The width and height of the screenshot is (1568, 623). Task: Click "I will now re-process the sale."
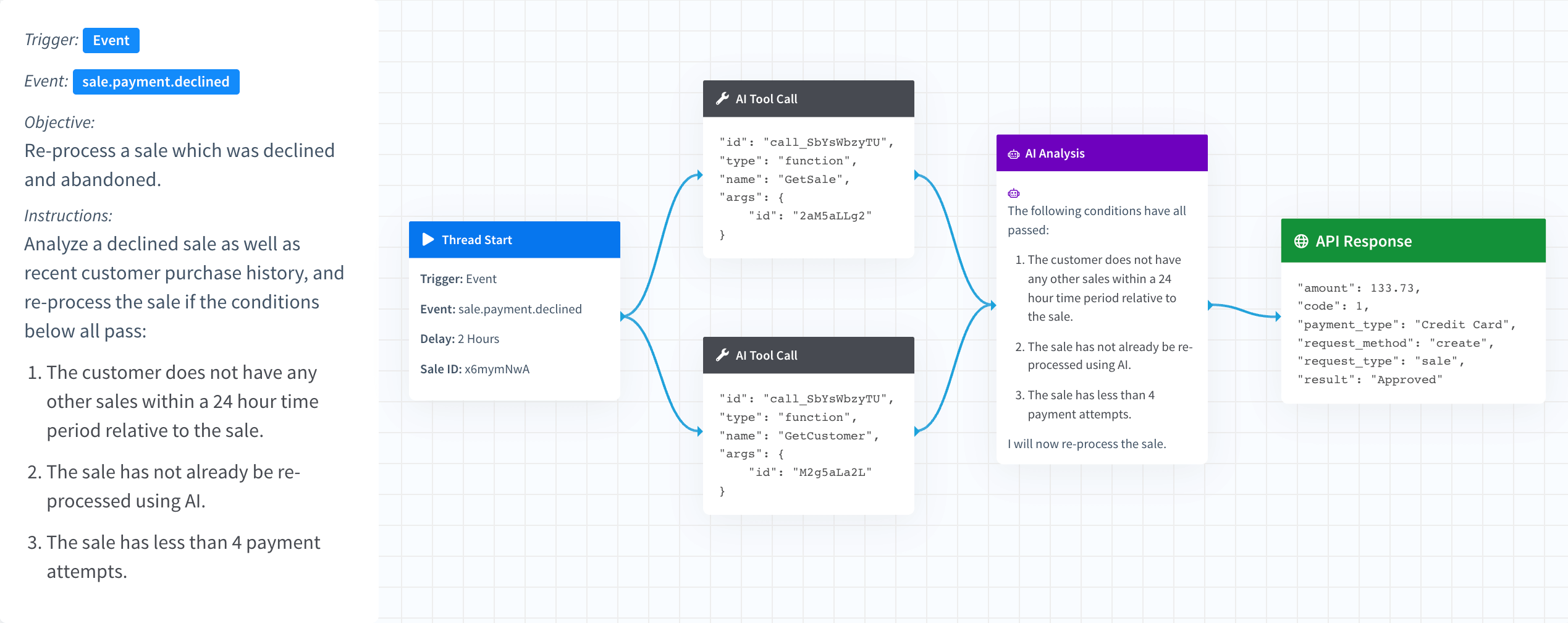point(1087,444)
